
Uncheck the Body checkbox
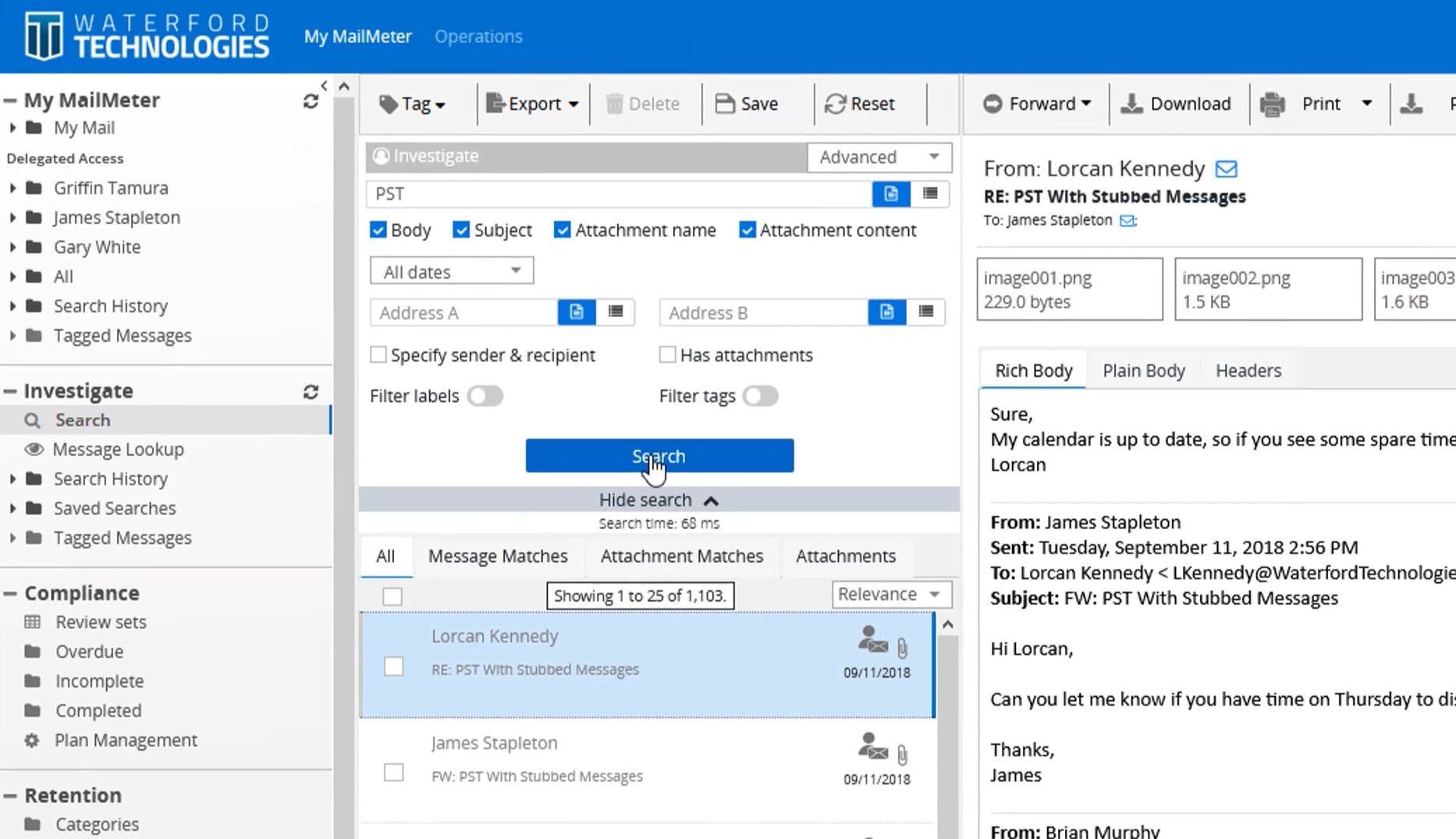[378, 230]
